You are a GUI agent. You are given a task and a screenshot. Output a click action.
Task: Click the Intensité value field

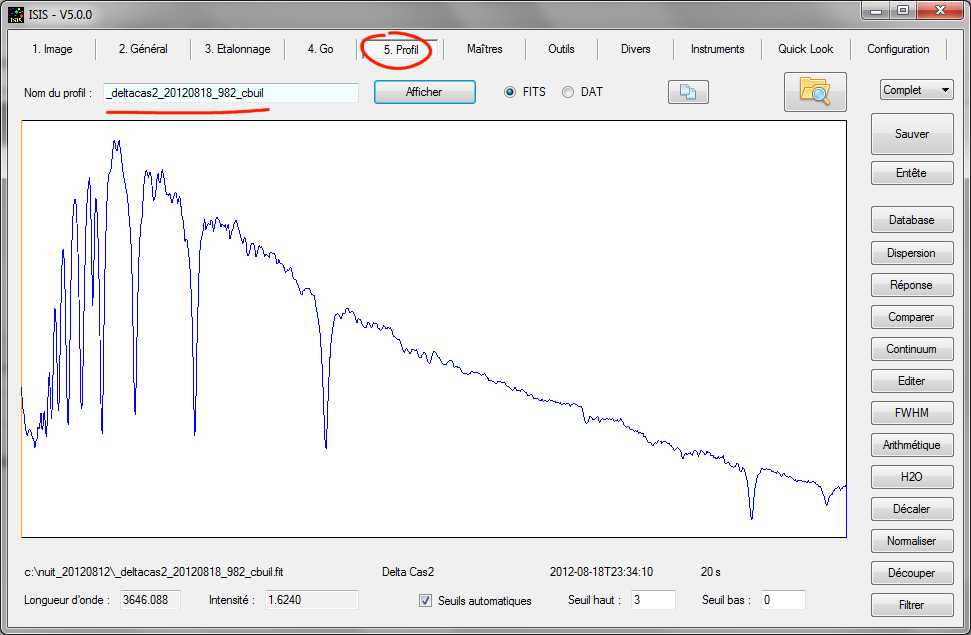tap(311, 600)
